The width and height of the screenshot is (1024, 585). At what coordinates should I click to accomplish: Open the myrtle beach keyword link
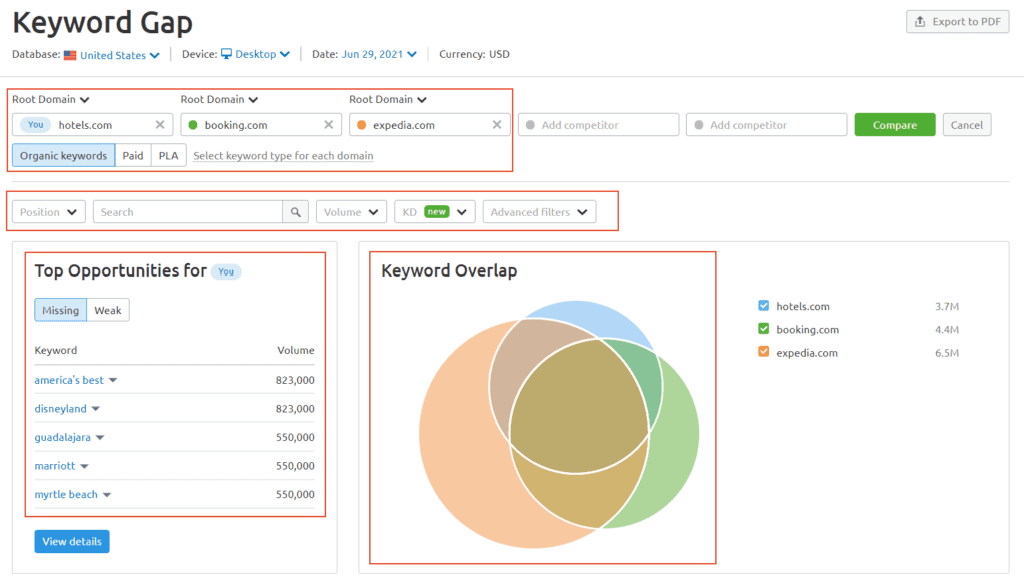(66, 494)
